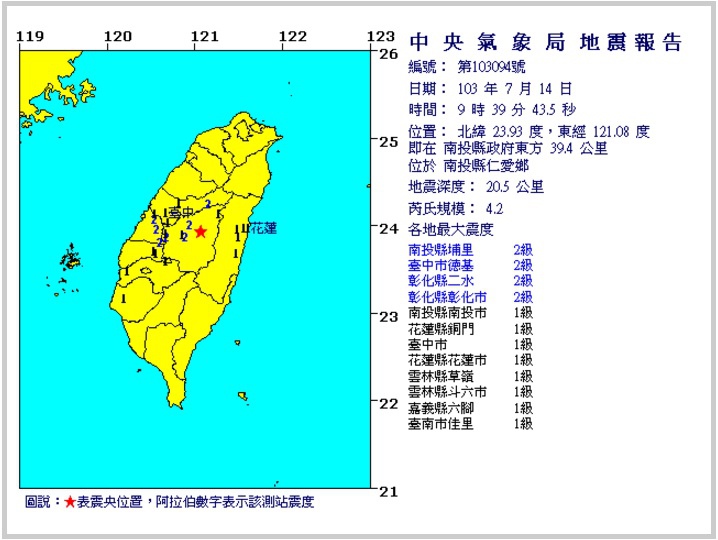Click the 臺中 label on the map
Viewport: 718px width, 540px height.
(182, 212)
